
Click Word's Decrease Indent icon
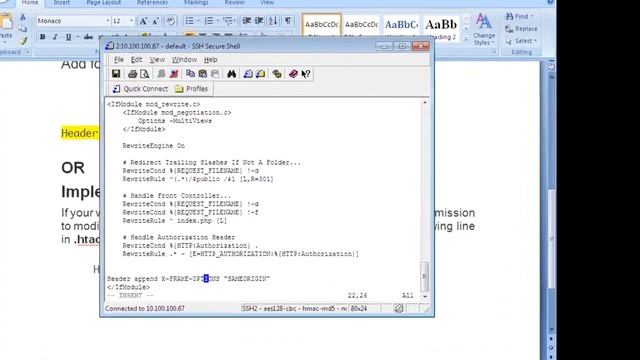point(246,21)
